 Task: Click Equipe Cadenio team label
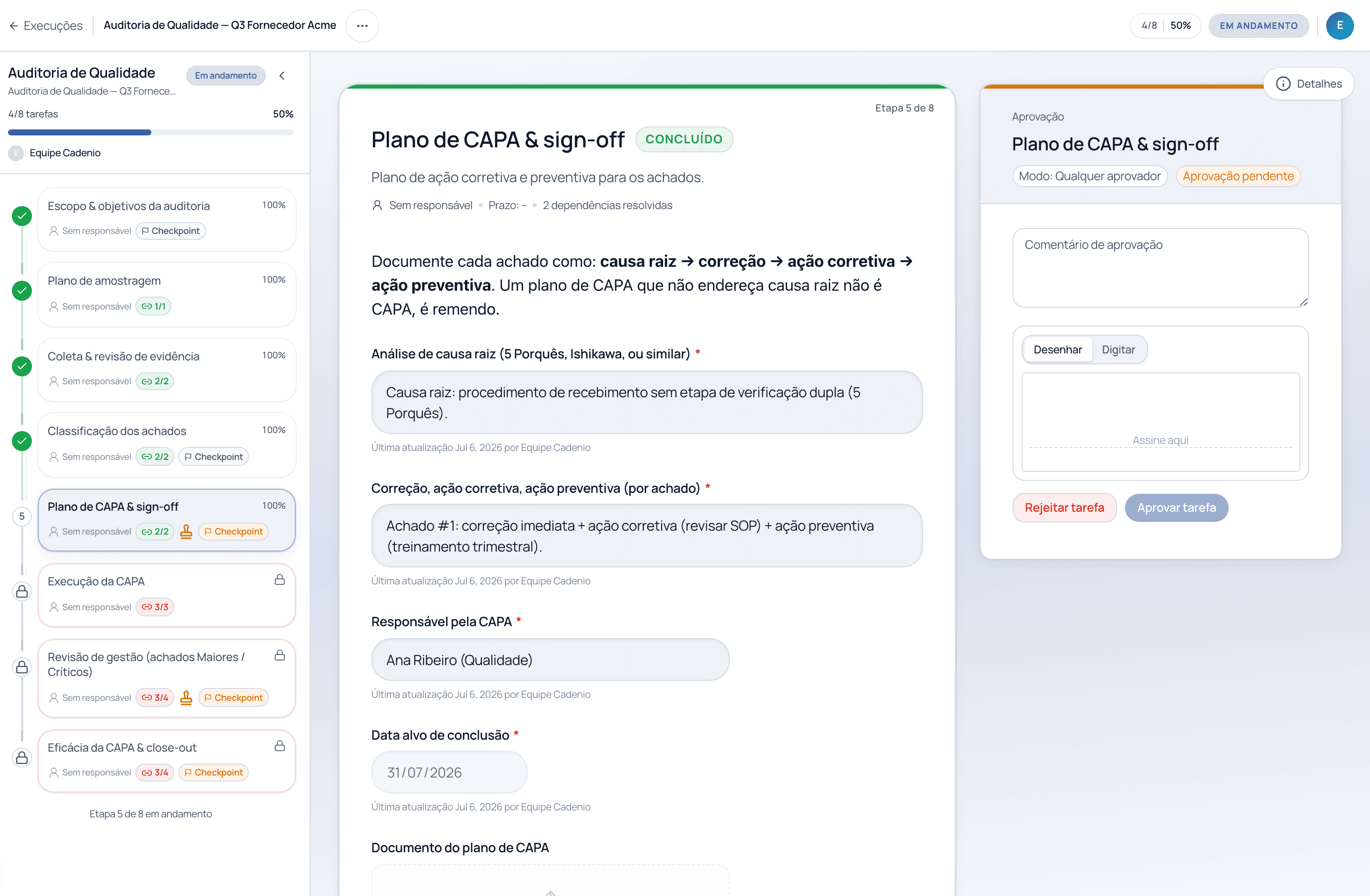coord(65,153)
